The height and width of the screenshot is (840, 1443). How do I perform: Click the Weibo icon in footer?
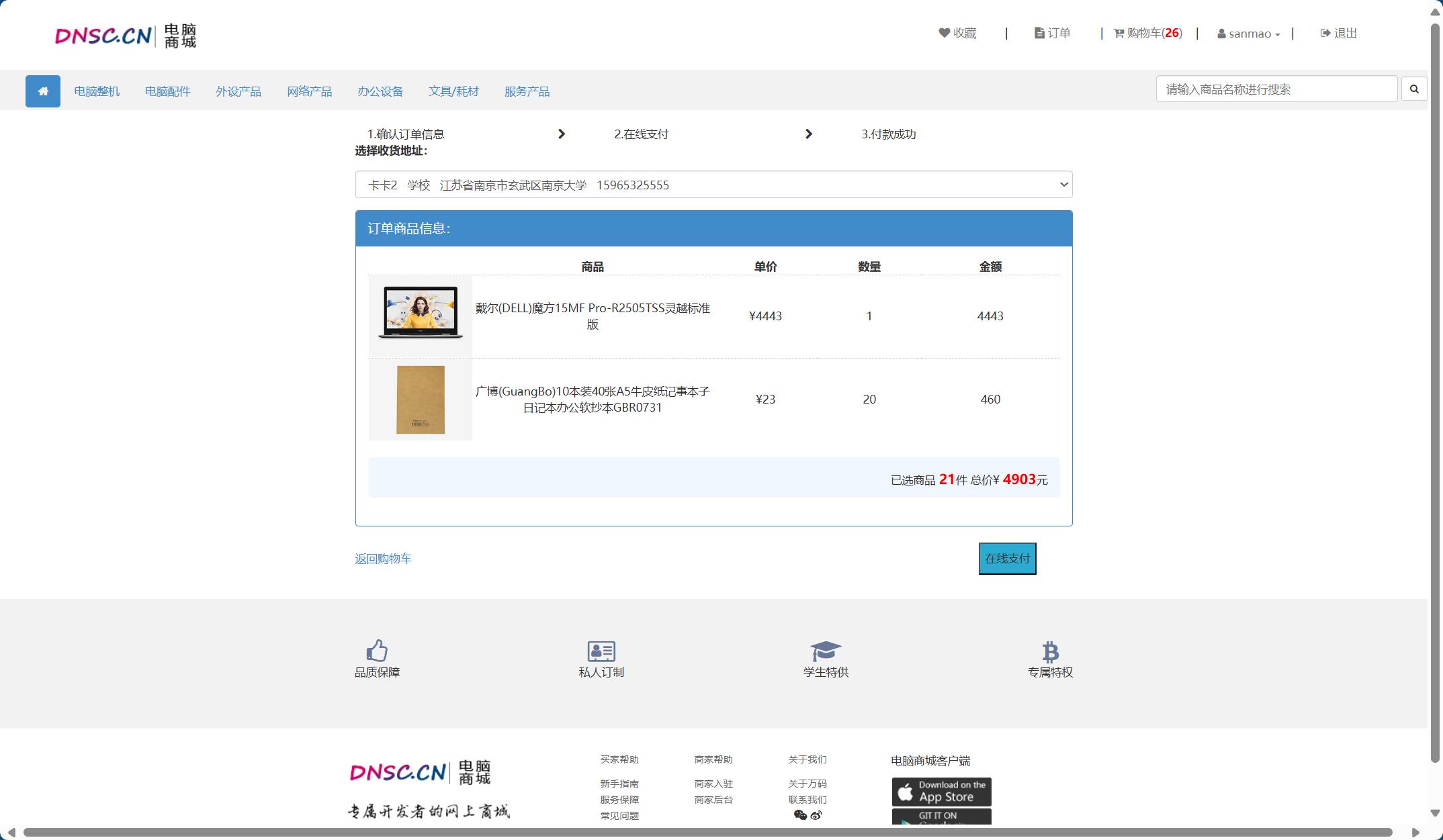[816, 815]
